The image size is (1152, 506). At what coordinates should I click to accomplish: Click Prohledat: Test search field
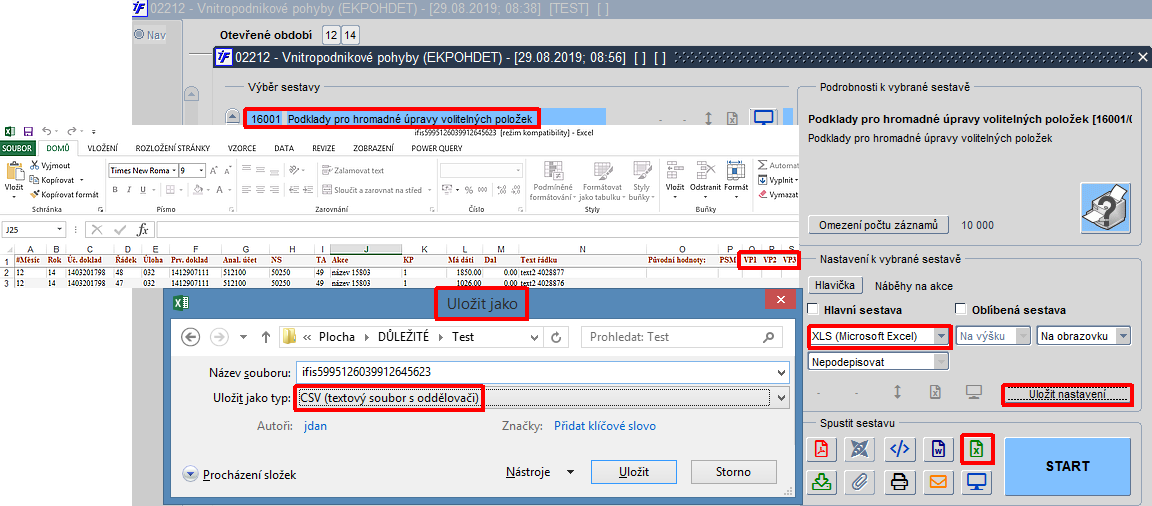681,337
